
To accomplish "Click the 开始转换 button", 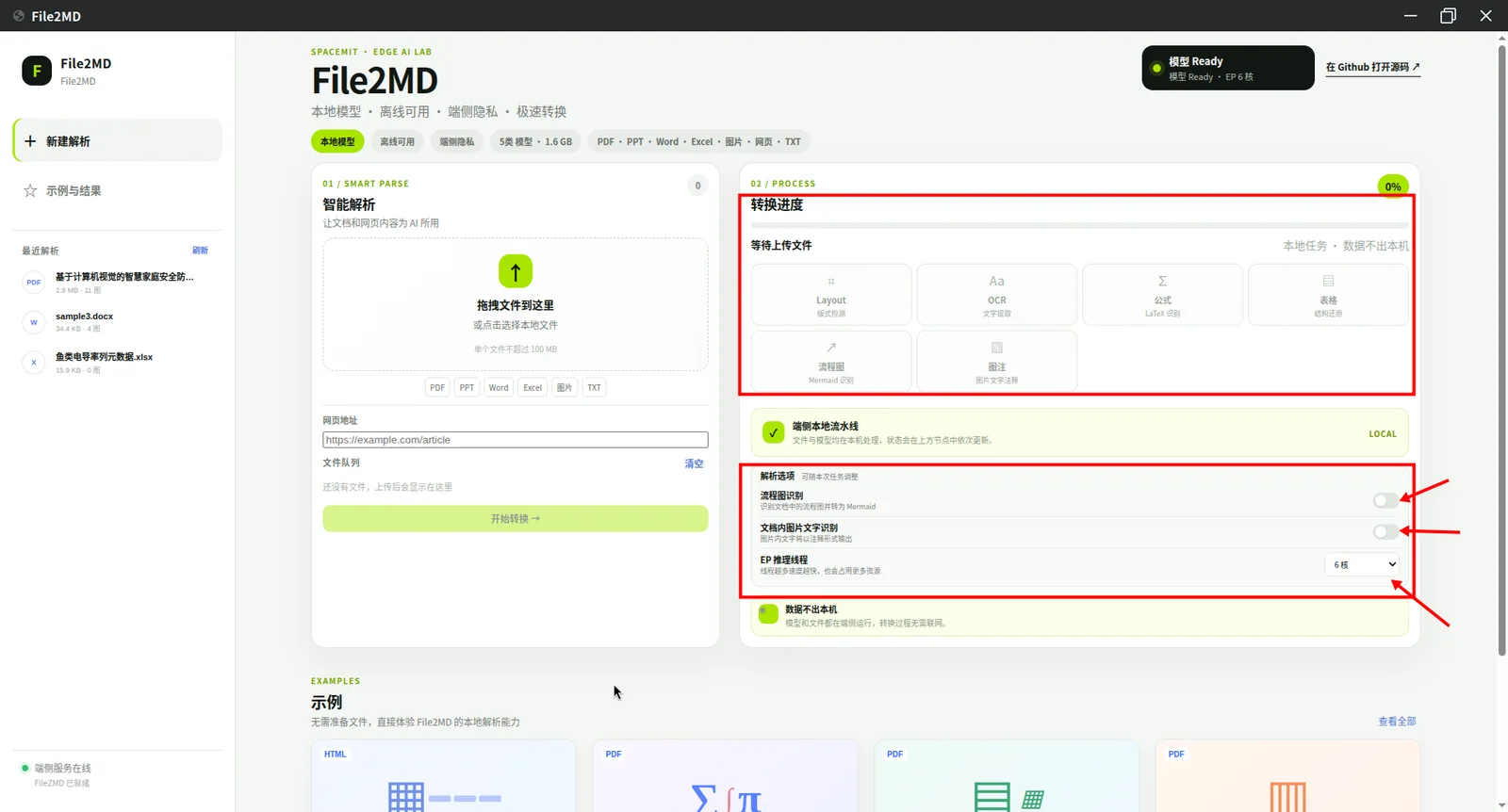I will (516, 519).
